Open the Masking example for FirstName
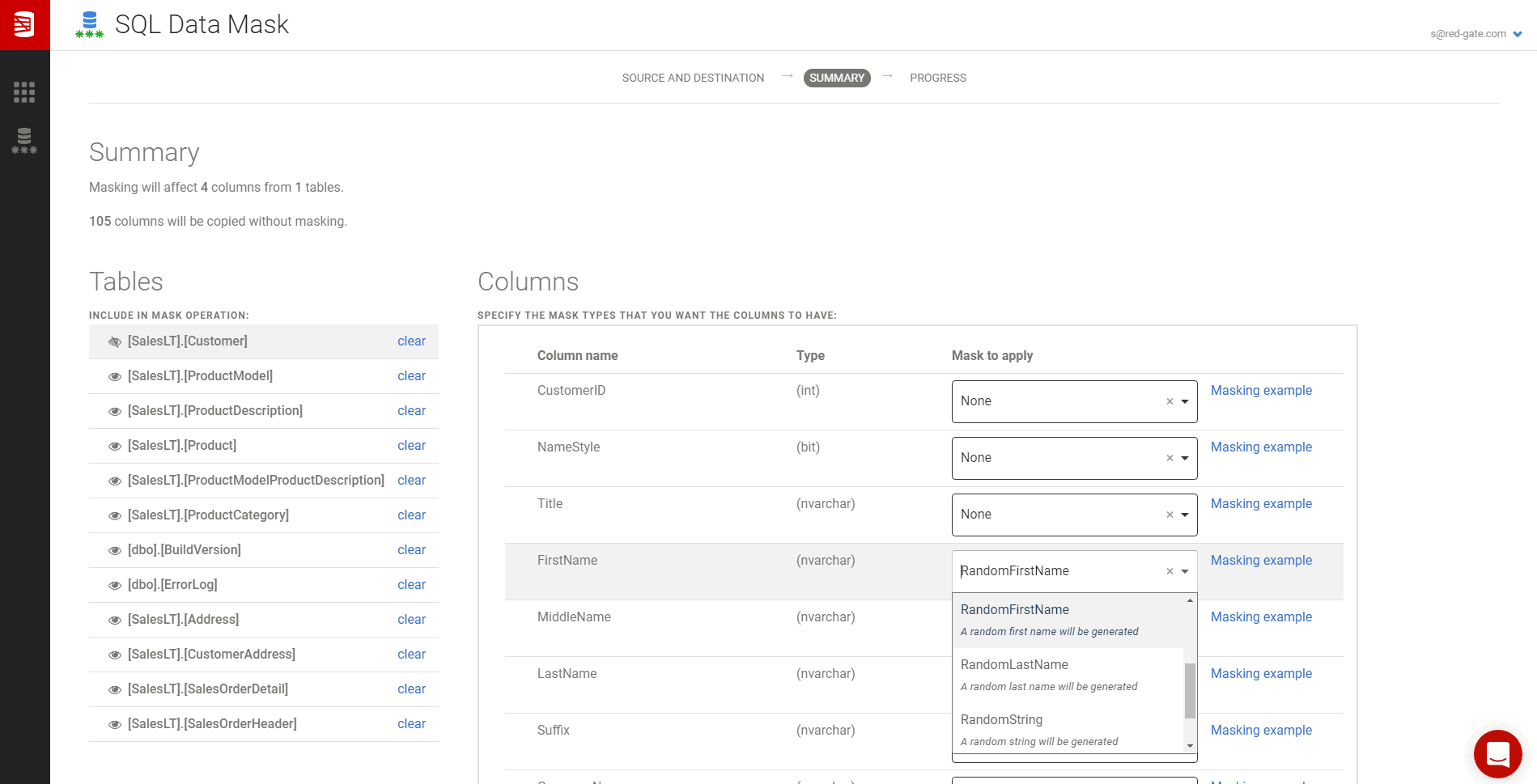 pyautogui.click(x=1261, y=560)
